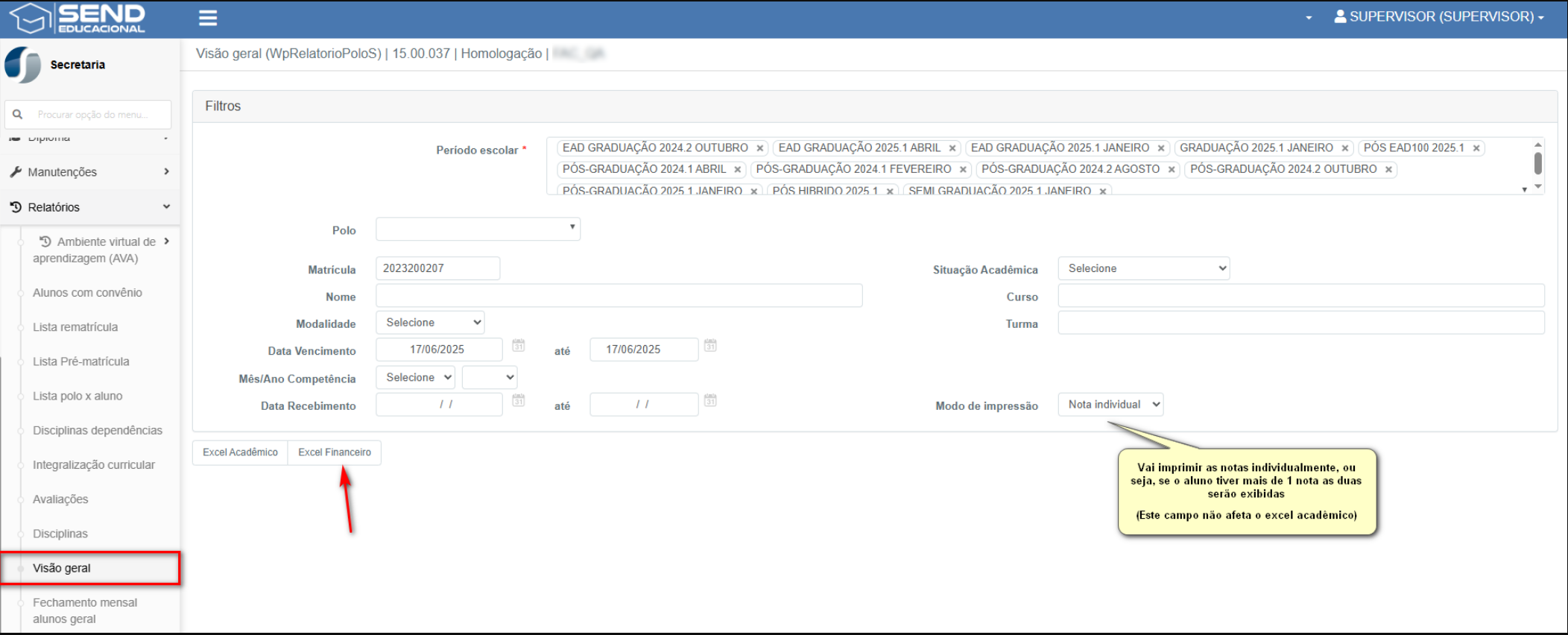
Task: Click the Excel Acadêmico button
Action: click(240, 452)
